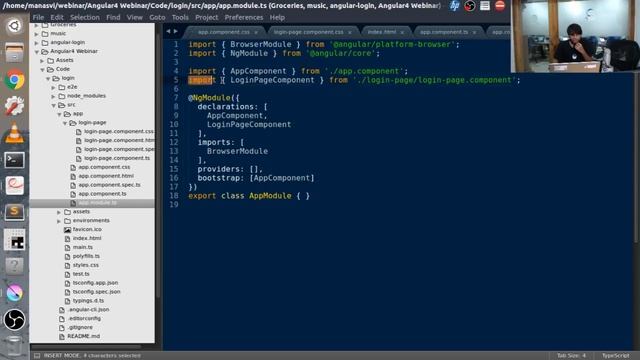The height and width of the screenshot is (360, 640).
Task: Open the Goto menu
Action: [157, 18]
